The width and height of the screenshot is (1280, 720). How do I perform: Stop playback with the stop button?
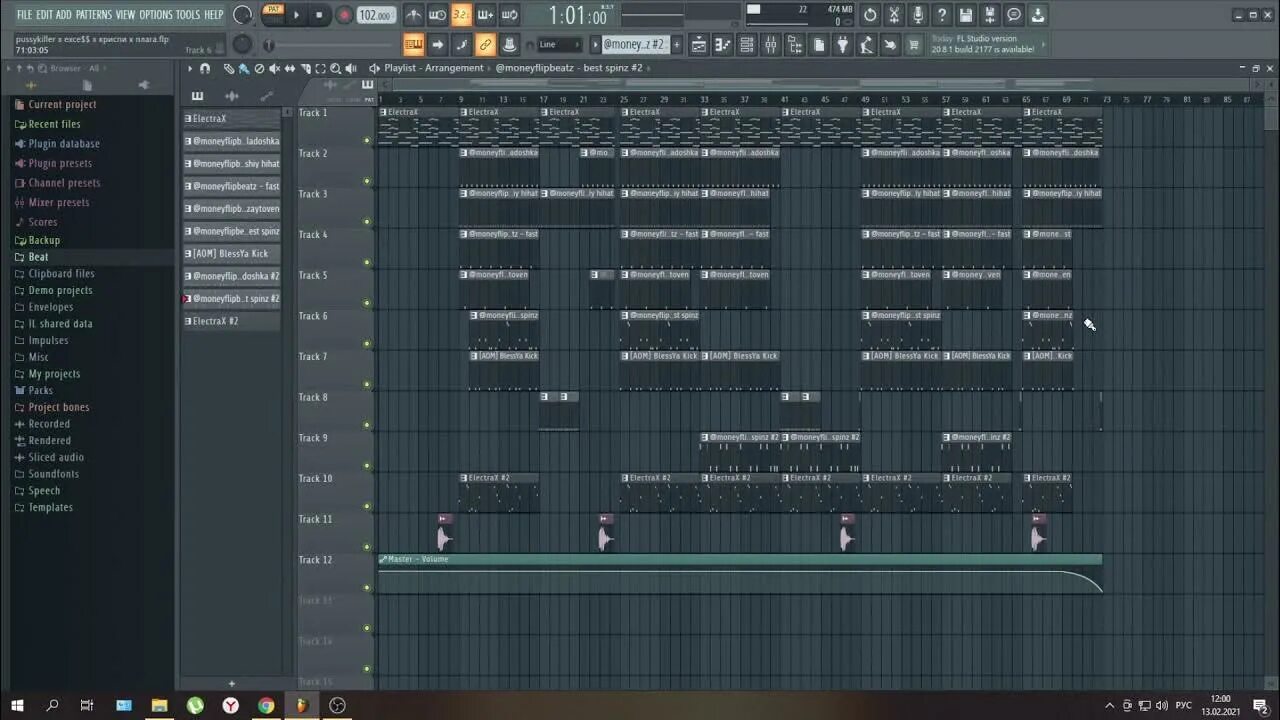point(319,15)
